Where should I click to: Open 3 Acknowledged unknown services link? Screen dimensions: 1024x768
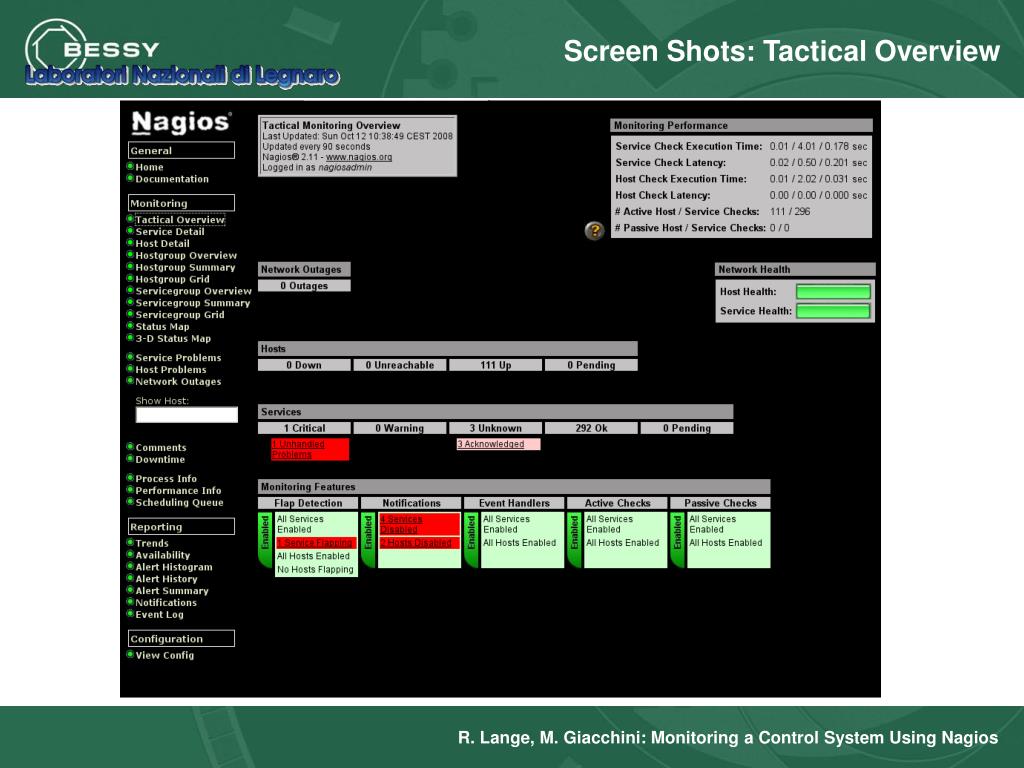point(491,444)
